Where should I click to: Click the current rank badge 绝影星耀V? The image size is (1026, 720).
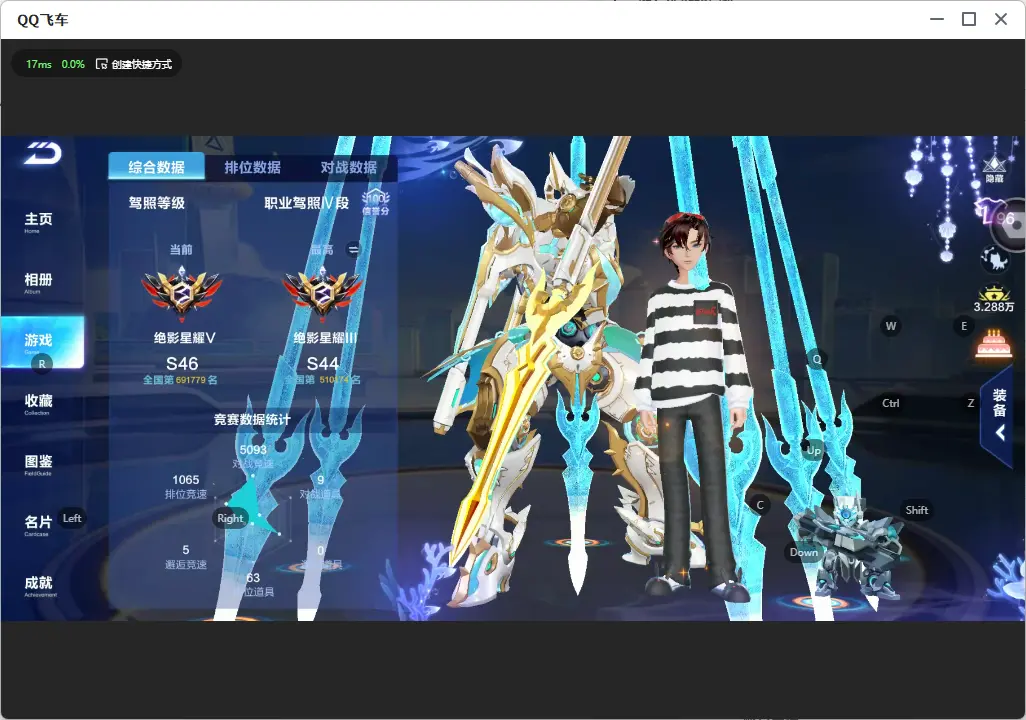click(182, 295)
